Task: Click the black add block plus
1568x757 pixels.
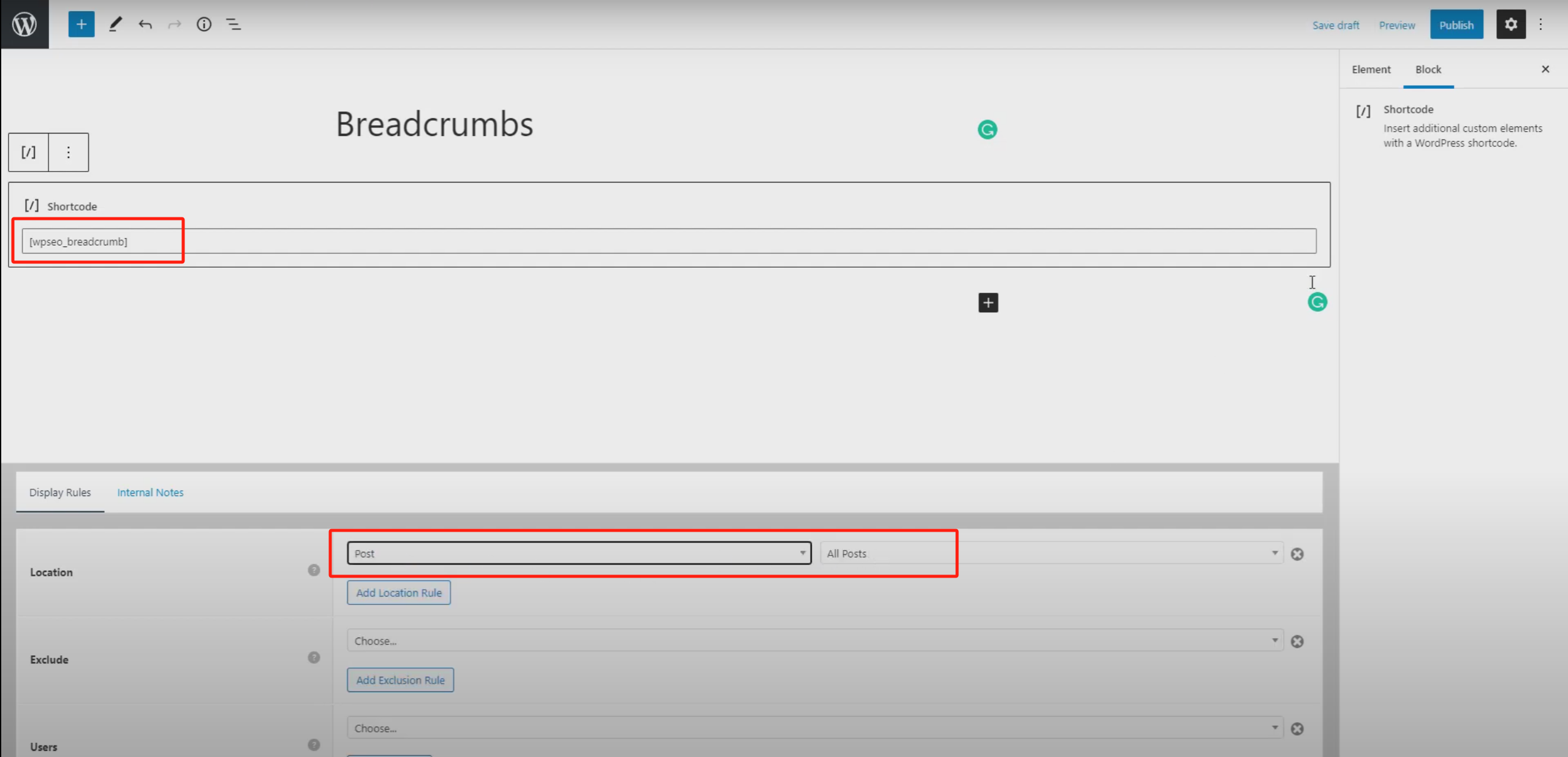Action: point(988,303)
